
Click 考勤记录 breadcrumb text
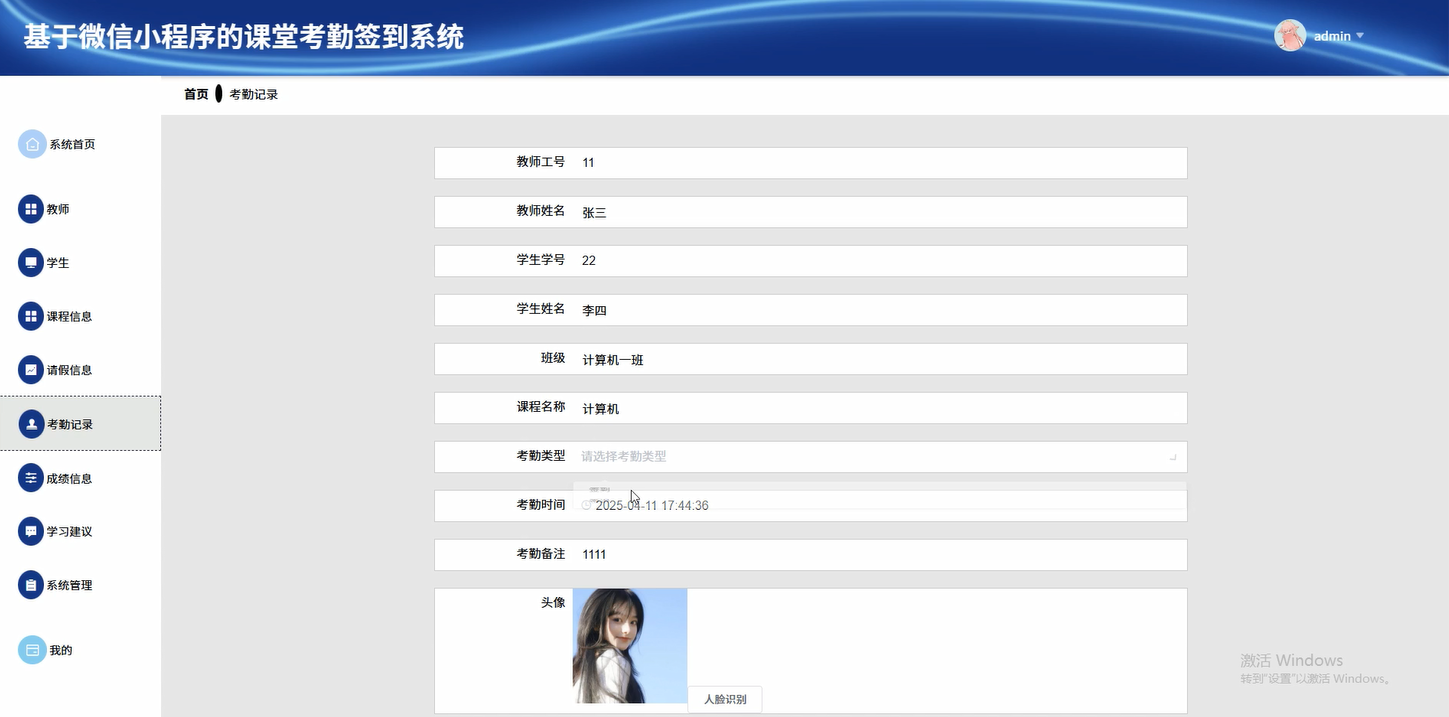(254, 94)
